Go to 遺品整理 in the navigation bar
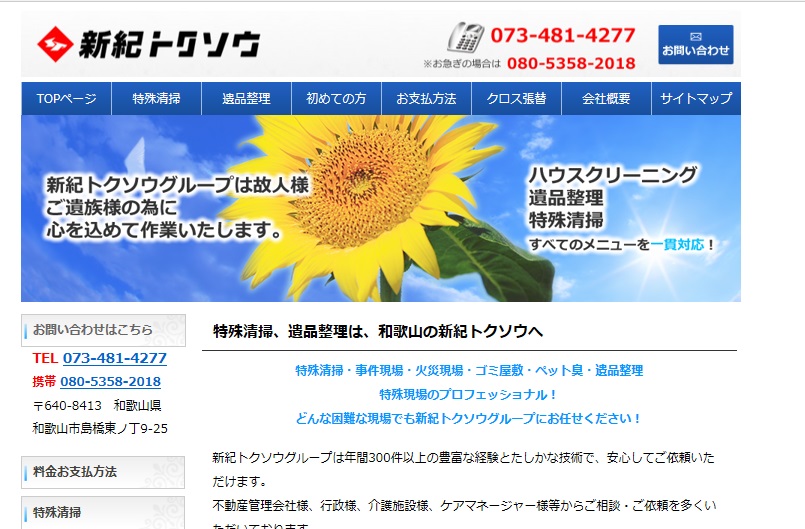 click(246, 99)
